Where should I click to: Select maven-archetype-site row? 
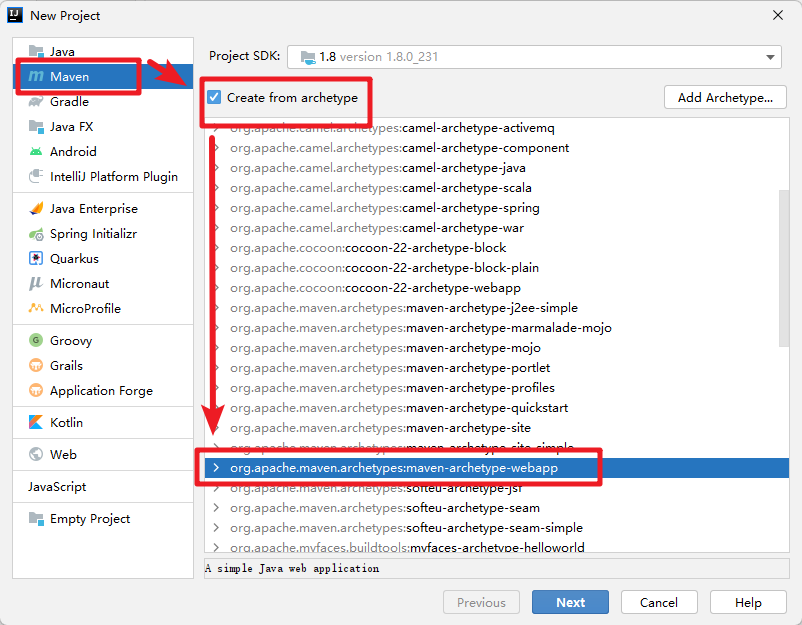(497, 428)
